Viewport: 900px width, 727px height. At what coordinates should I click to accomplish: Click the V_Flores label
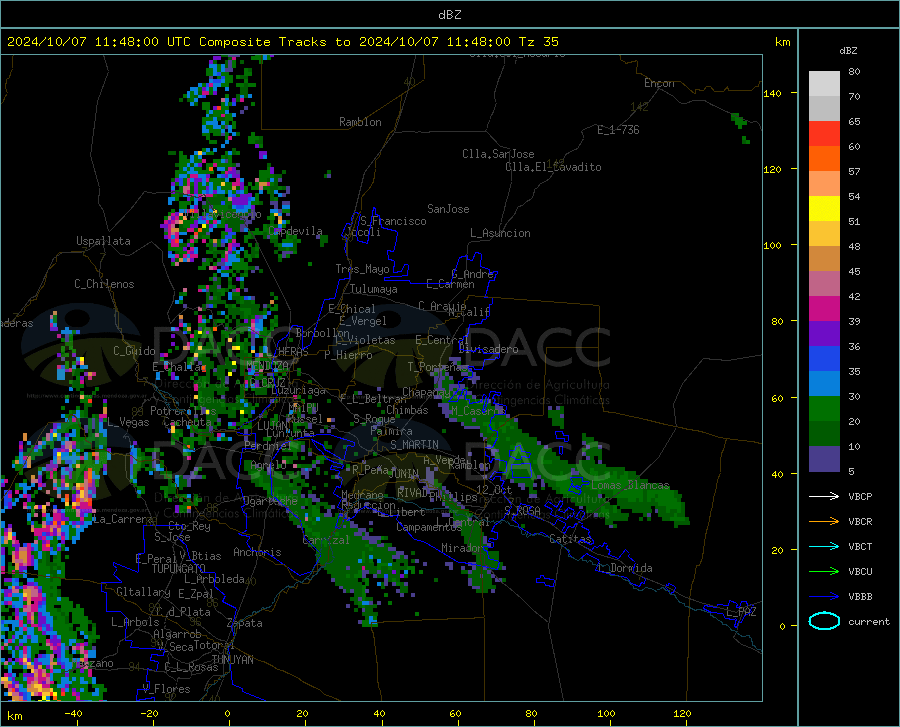tap(166, 689)
